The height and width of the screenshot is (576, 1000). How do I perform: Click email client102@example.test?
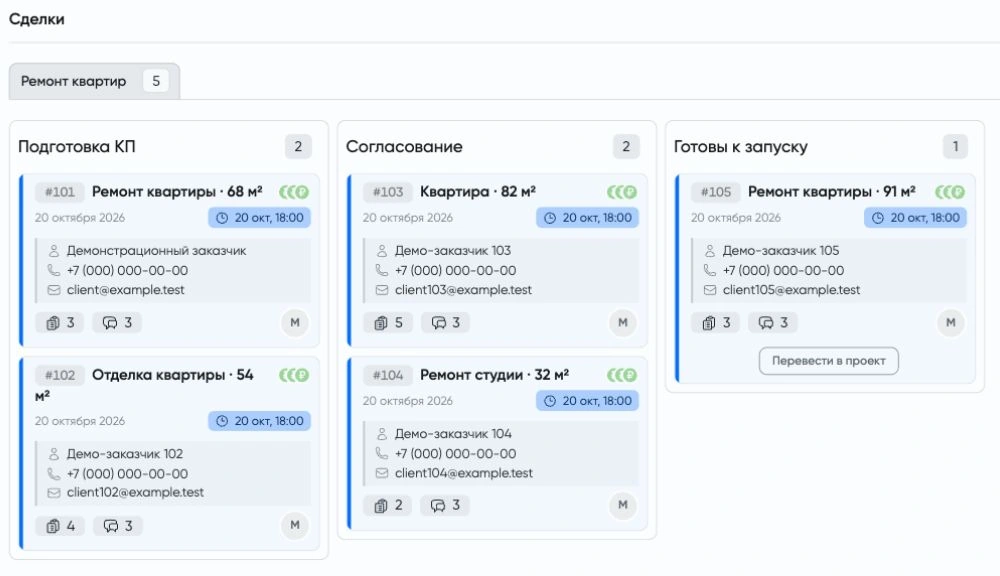click(x=135, y=492)
